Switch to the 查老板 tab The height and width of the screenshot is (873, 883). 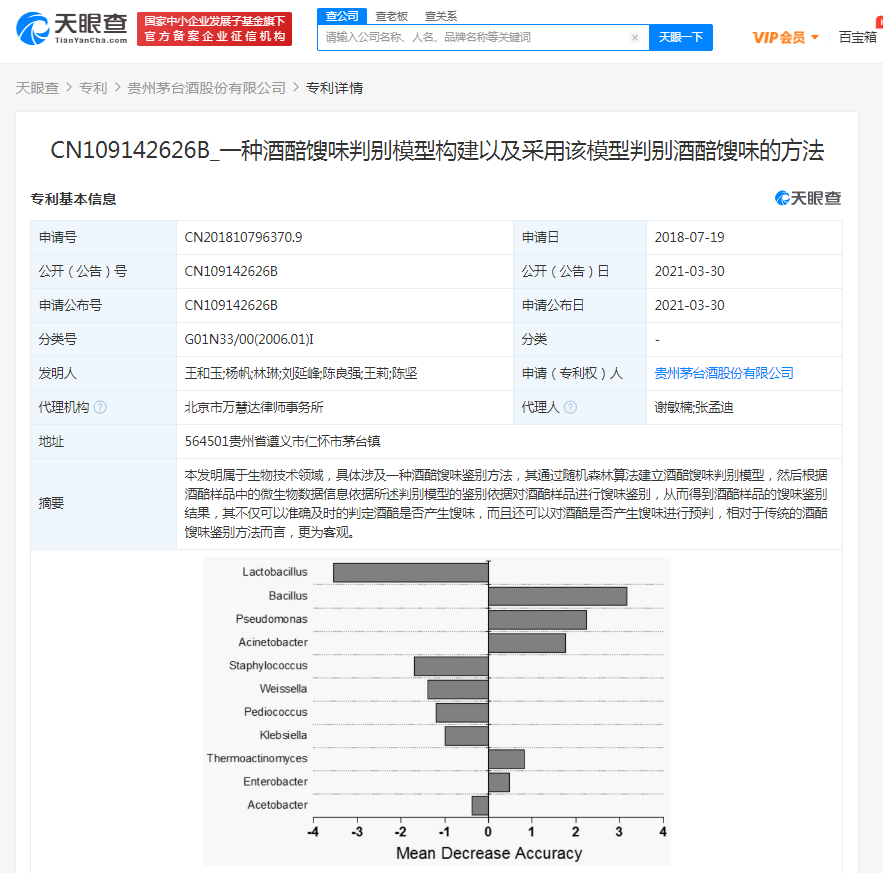pos(391,16)
